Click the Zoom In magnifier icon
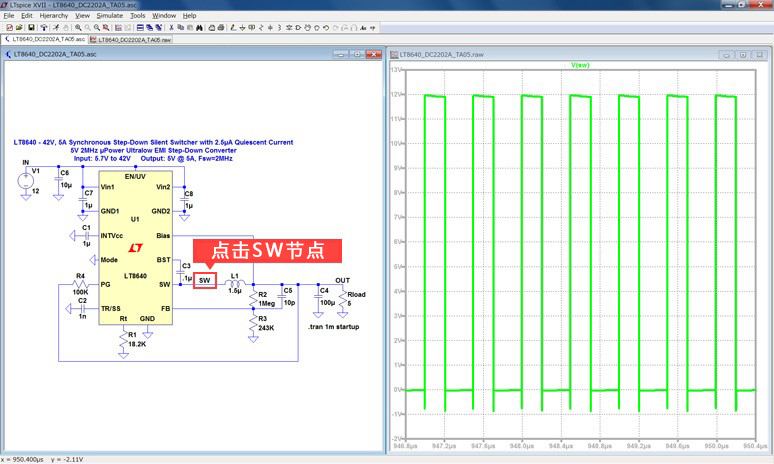774x464 pixels. [78, 27]
